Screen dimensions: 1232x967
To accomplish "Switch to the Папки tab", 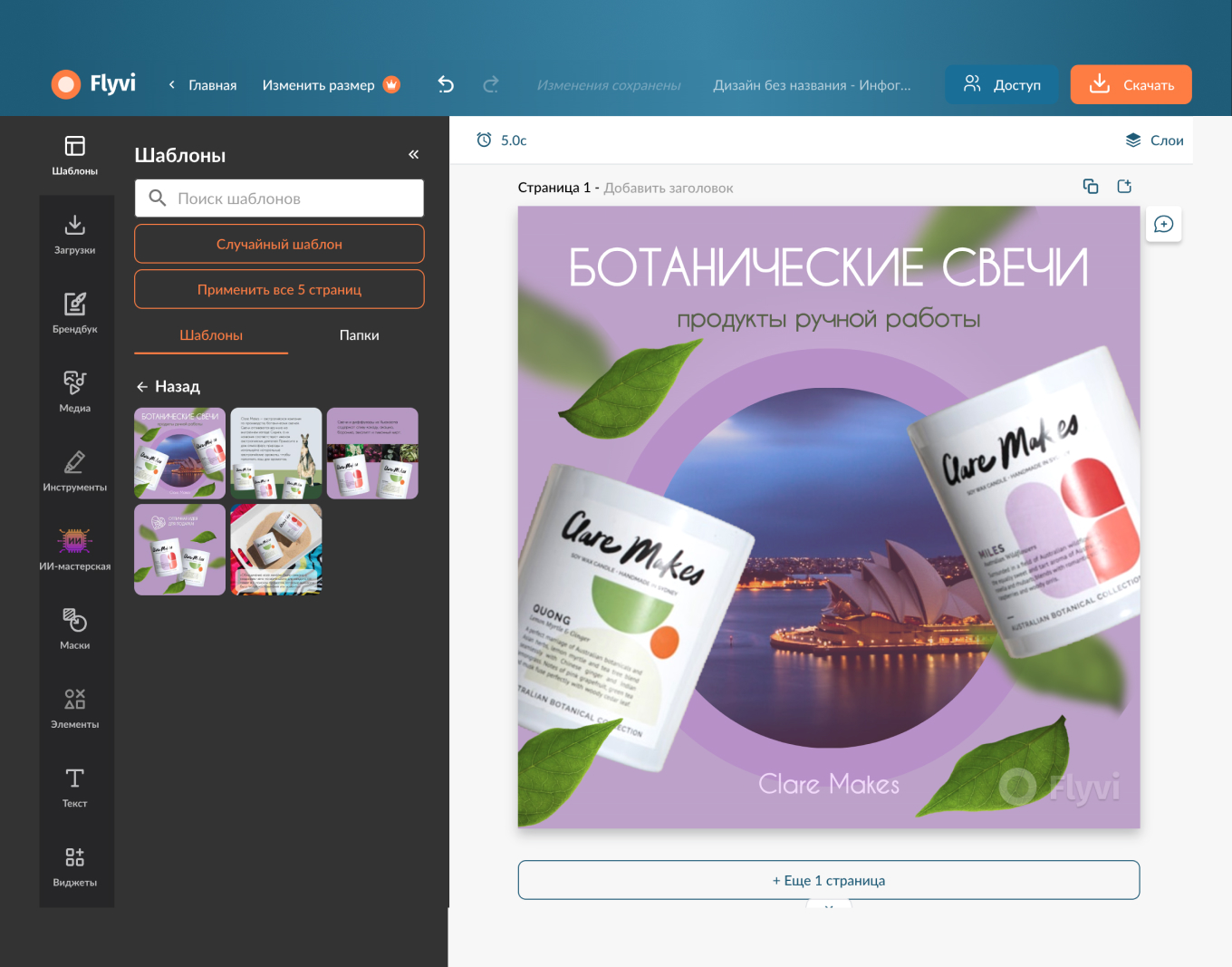I will pos(360,335).
